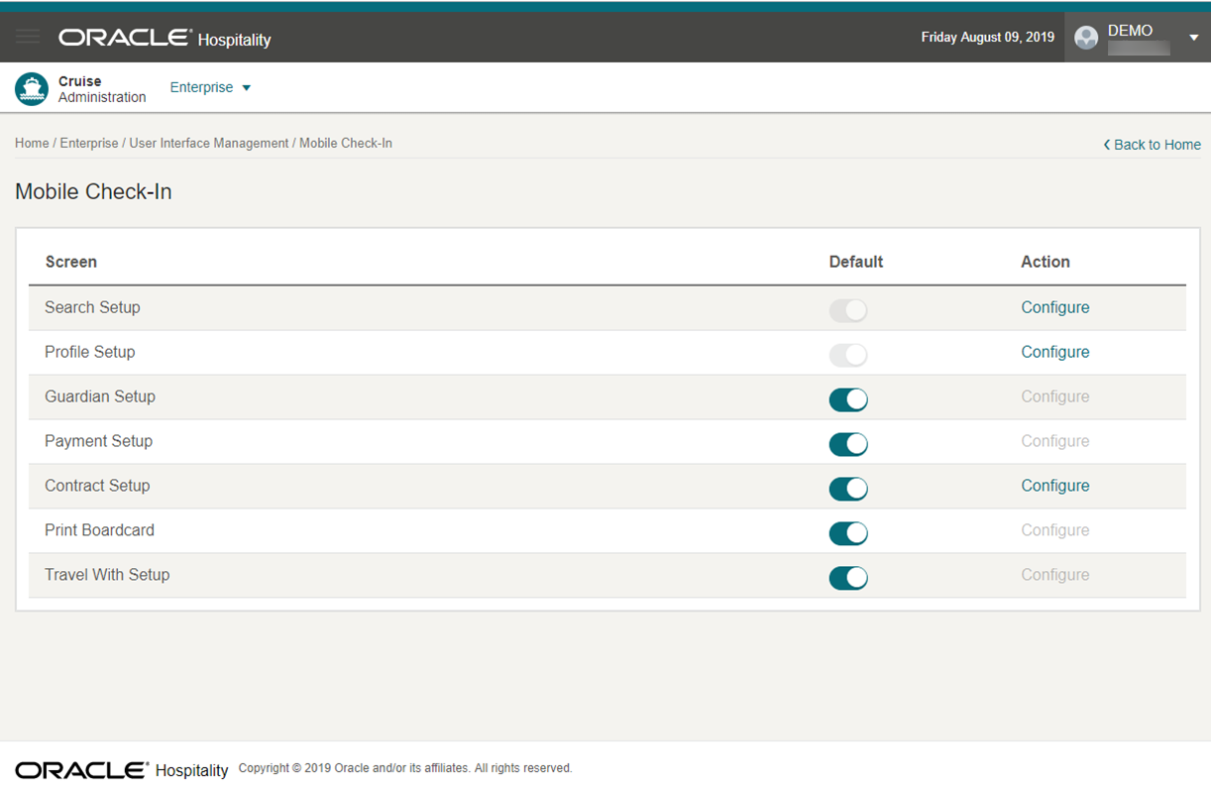Turn off the Print Boardcard switch
The height and width of the screenshot is (788, 1211).
(848, 532)
